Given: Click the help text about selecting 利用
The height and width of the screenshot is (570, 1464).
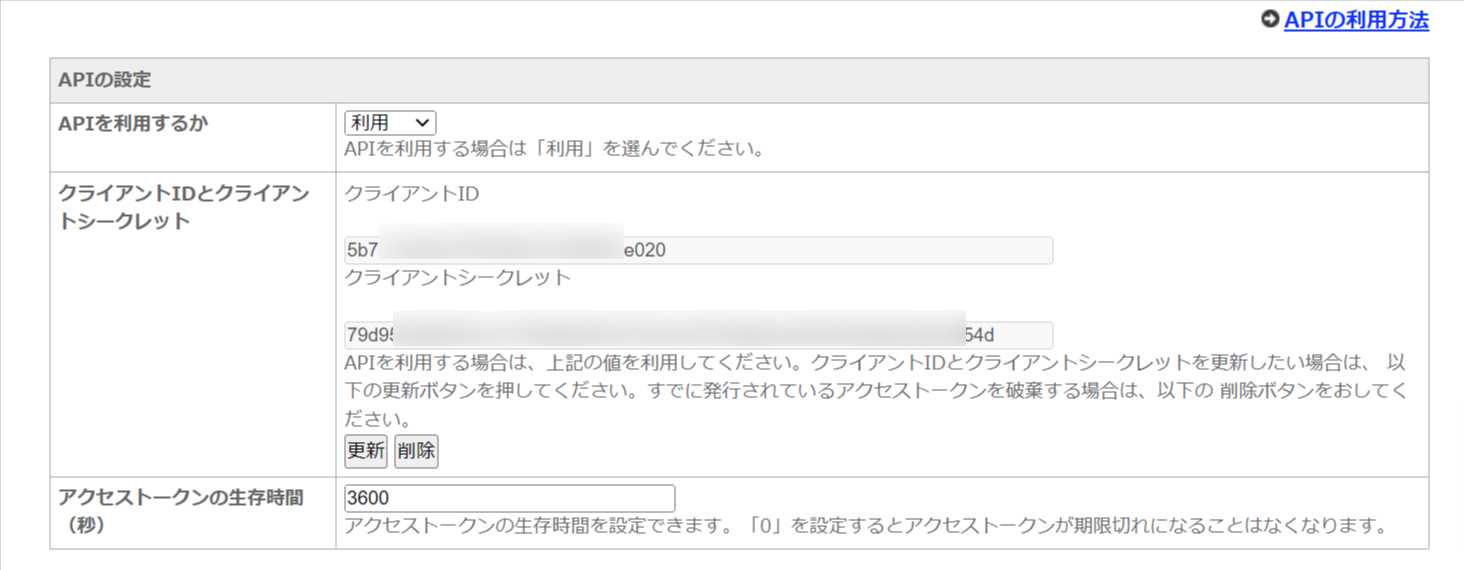Looking at the screenshot, I should (x=555, y=151).
